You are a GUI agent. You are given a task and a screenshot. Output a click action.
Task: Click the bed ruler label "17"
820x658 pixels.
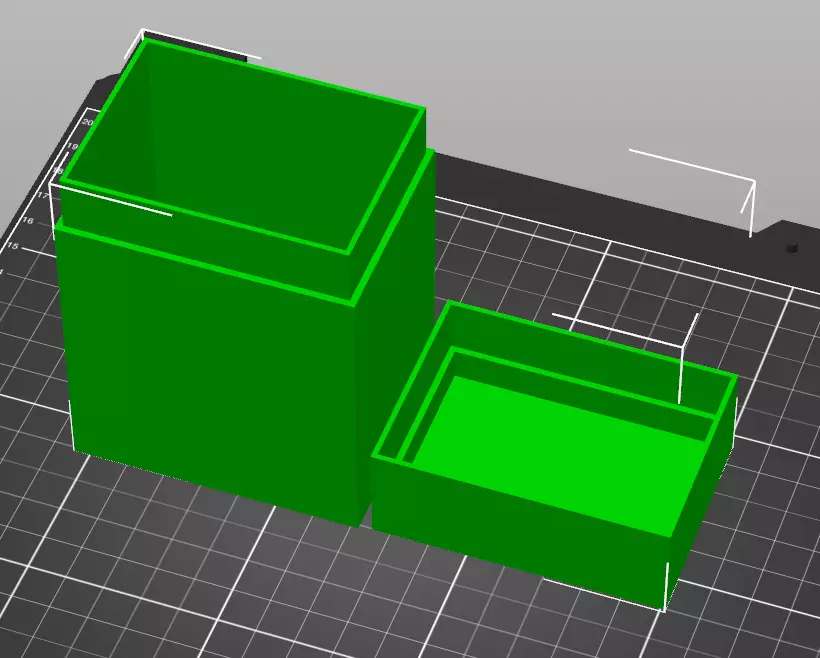click(x=43, y=196)
